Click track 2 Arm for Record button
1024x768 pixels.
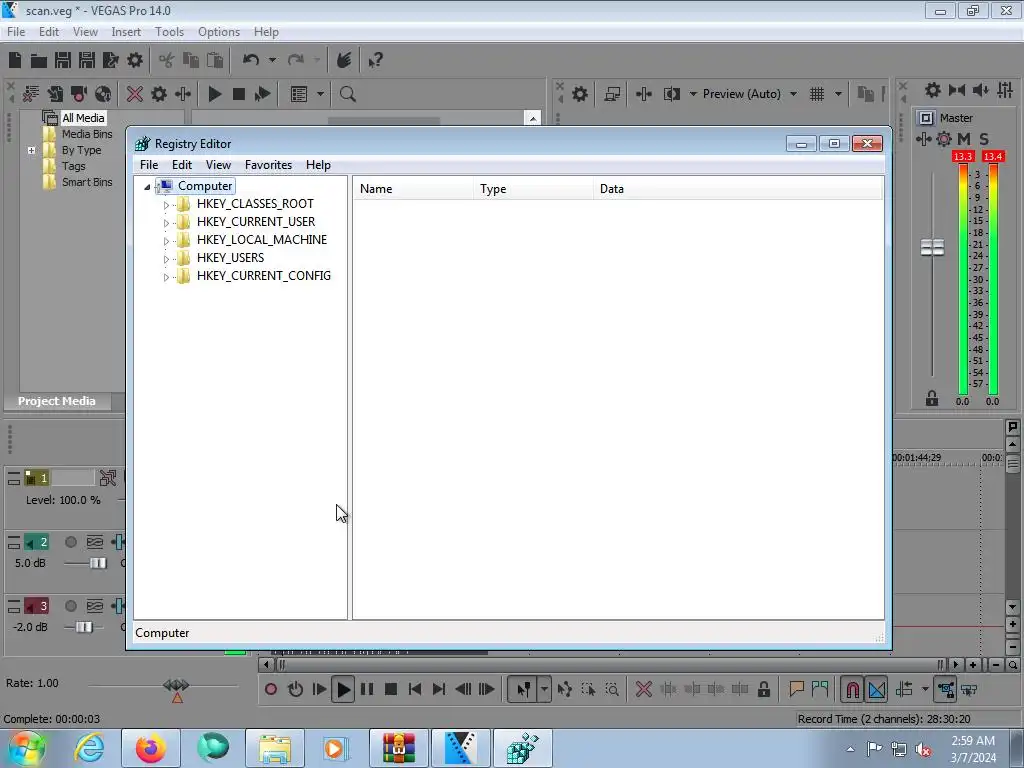71,542
